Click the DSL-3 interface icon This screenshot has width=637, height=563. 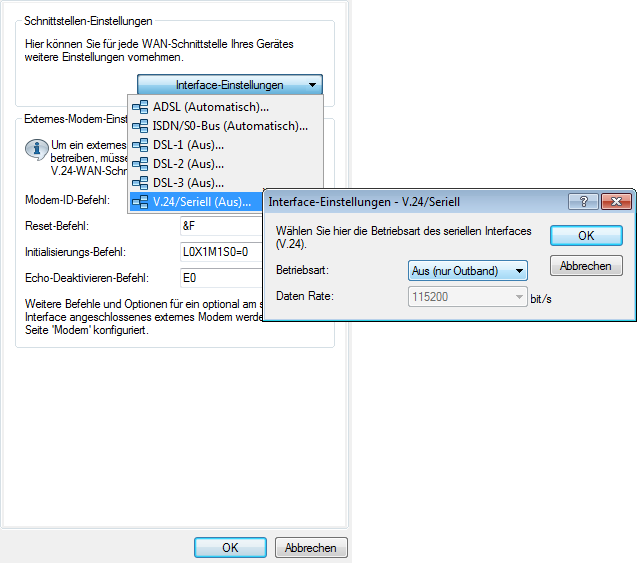140,183
